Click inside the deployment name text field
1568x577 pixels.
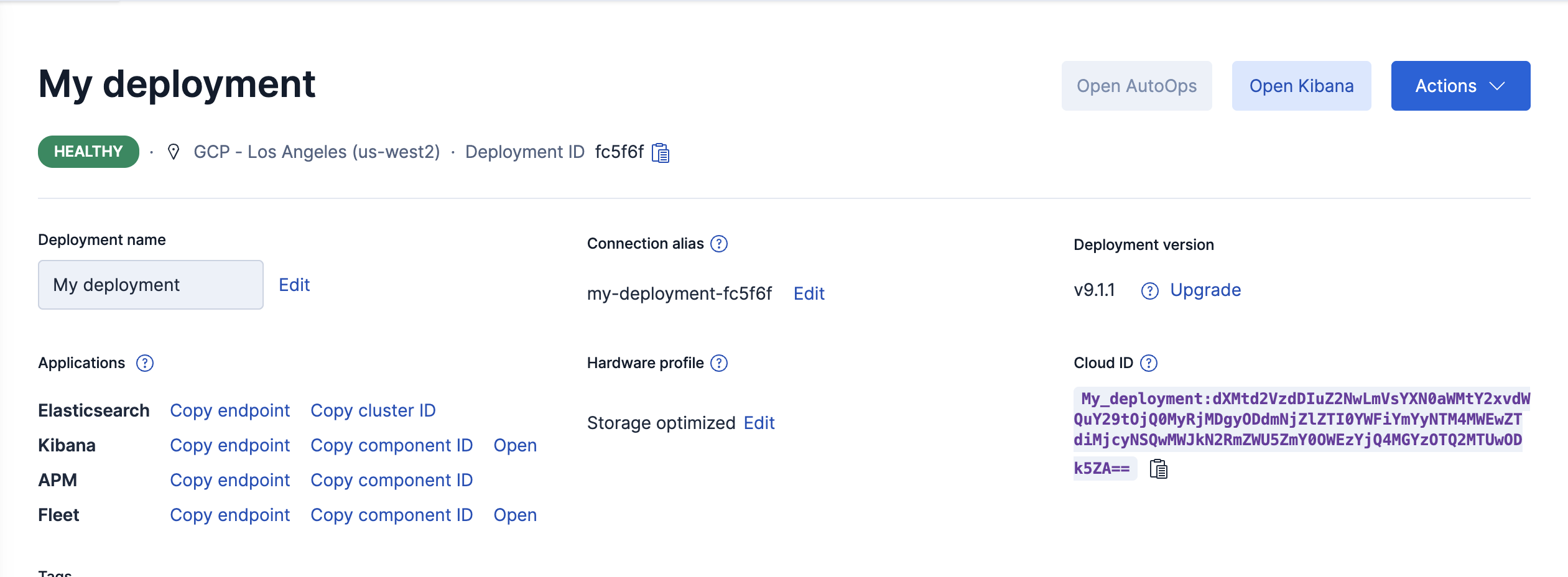(x=150, y=284)
